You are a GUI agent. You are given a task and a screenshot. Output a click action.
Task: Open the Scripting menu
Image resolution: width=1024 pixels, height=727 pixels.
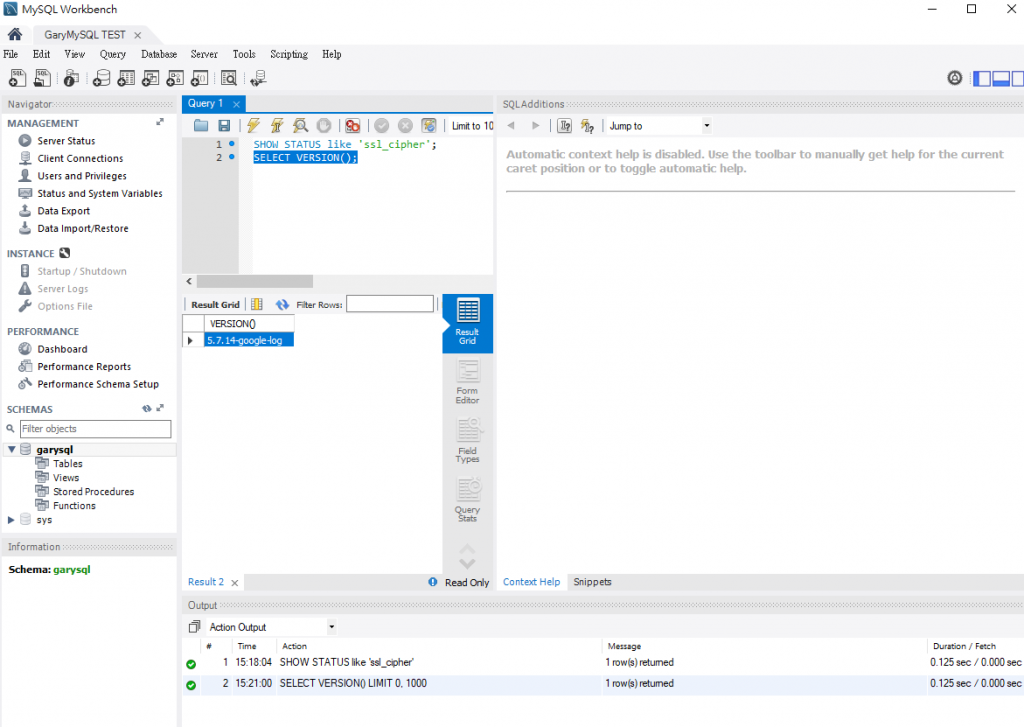[289, 54]
